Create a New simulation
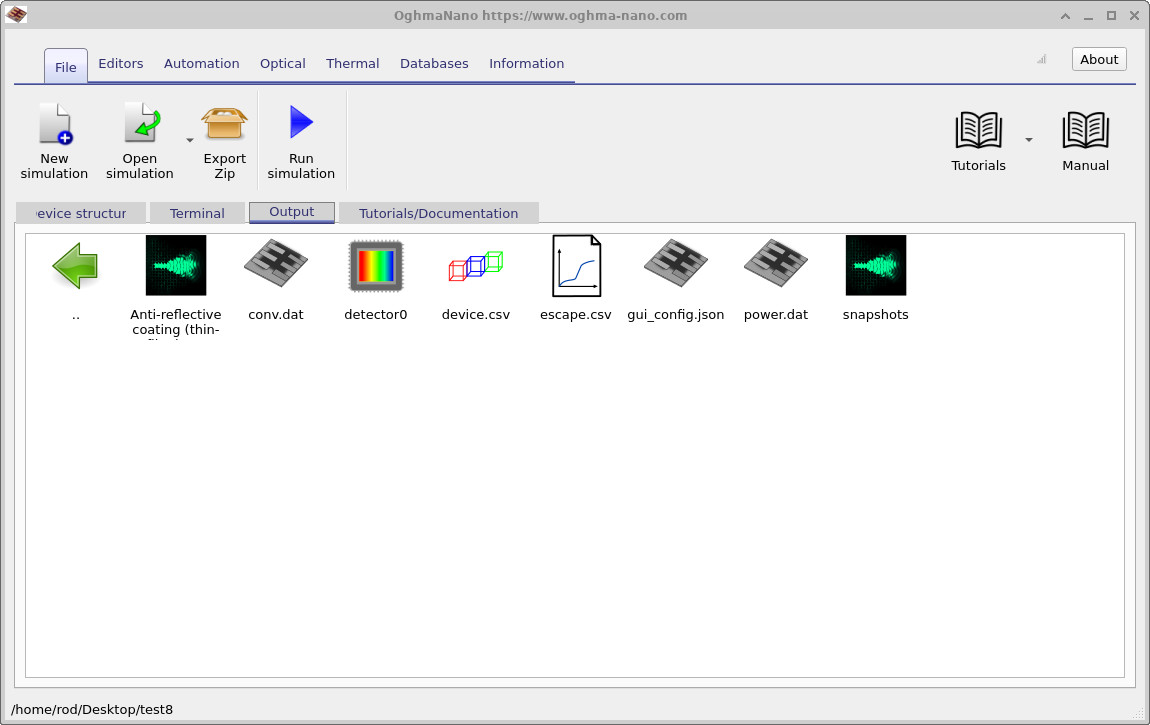The width and height of the screenshot is (1150, 725). click(x=54, y=140)
